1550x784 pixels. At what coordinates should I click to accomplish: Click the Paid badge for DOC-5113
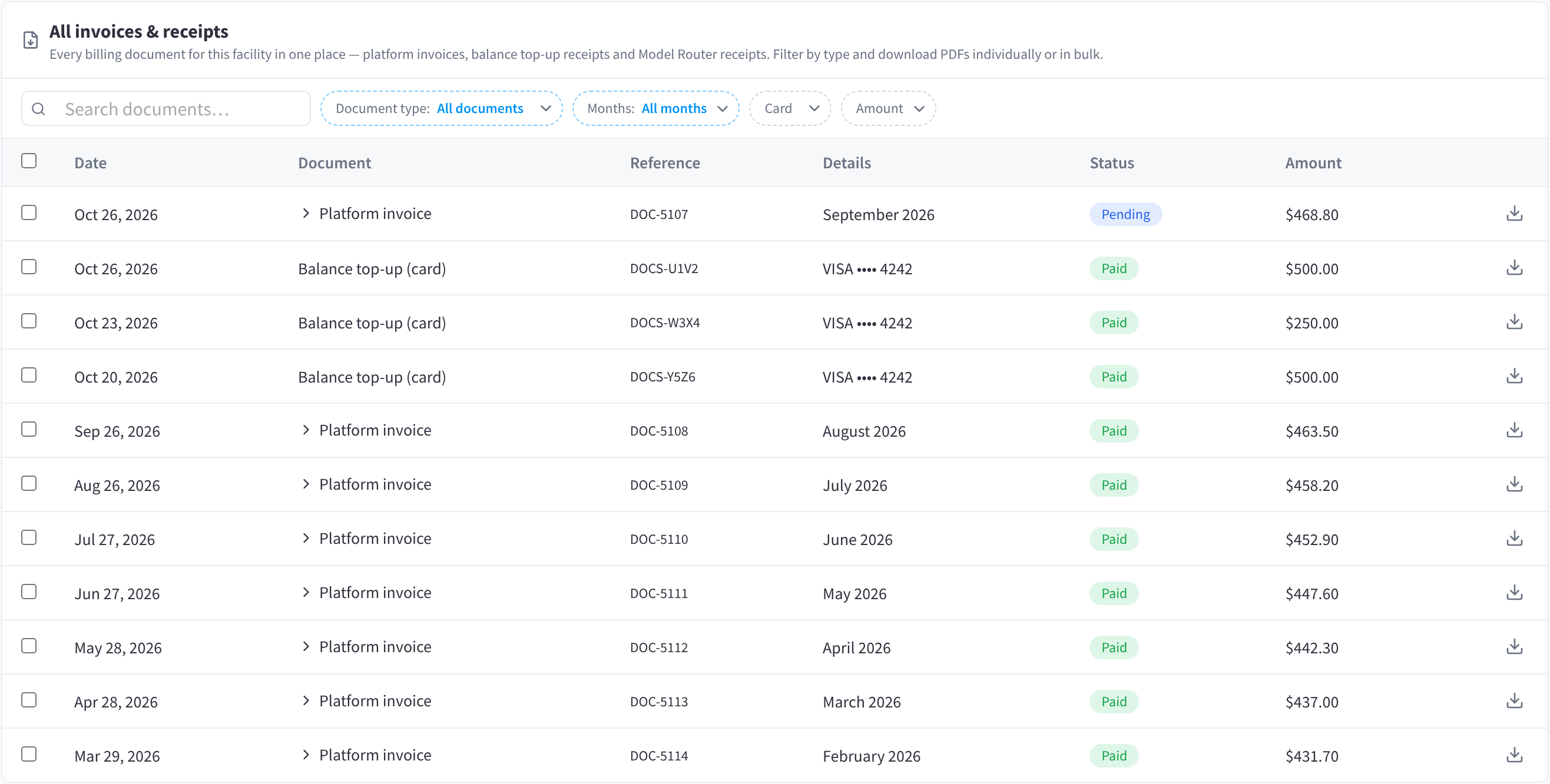coord(1114,702)
